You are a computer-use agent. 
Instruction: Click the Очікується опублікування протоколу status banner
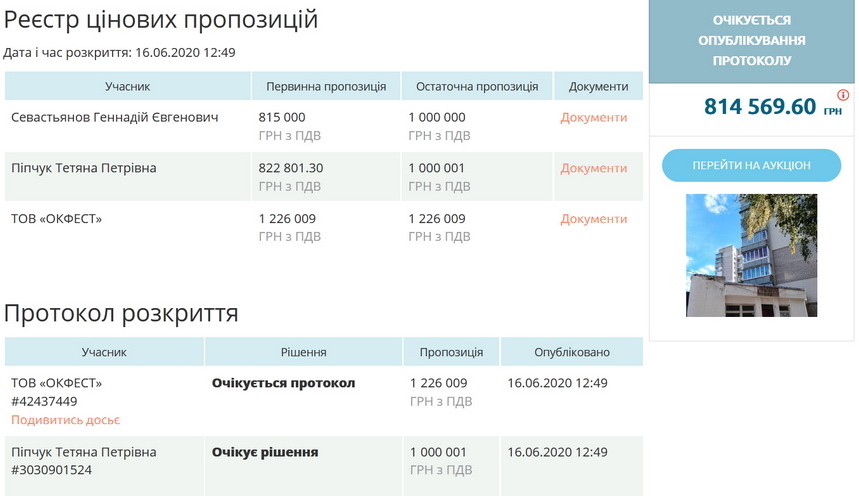tap(751, 40)
